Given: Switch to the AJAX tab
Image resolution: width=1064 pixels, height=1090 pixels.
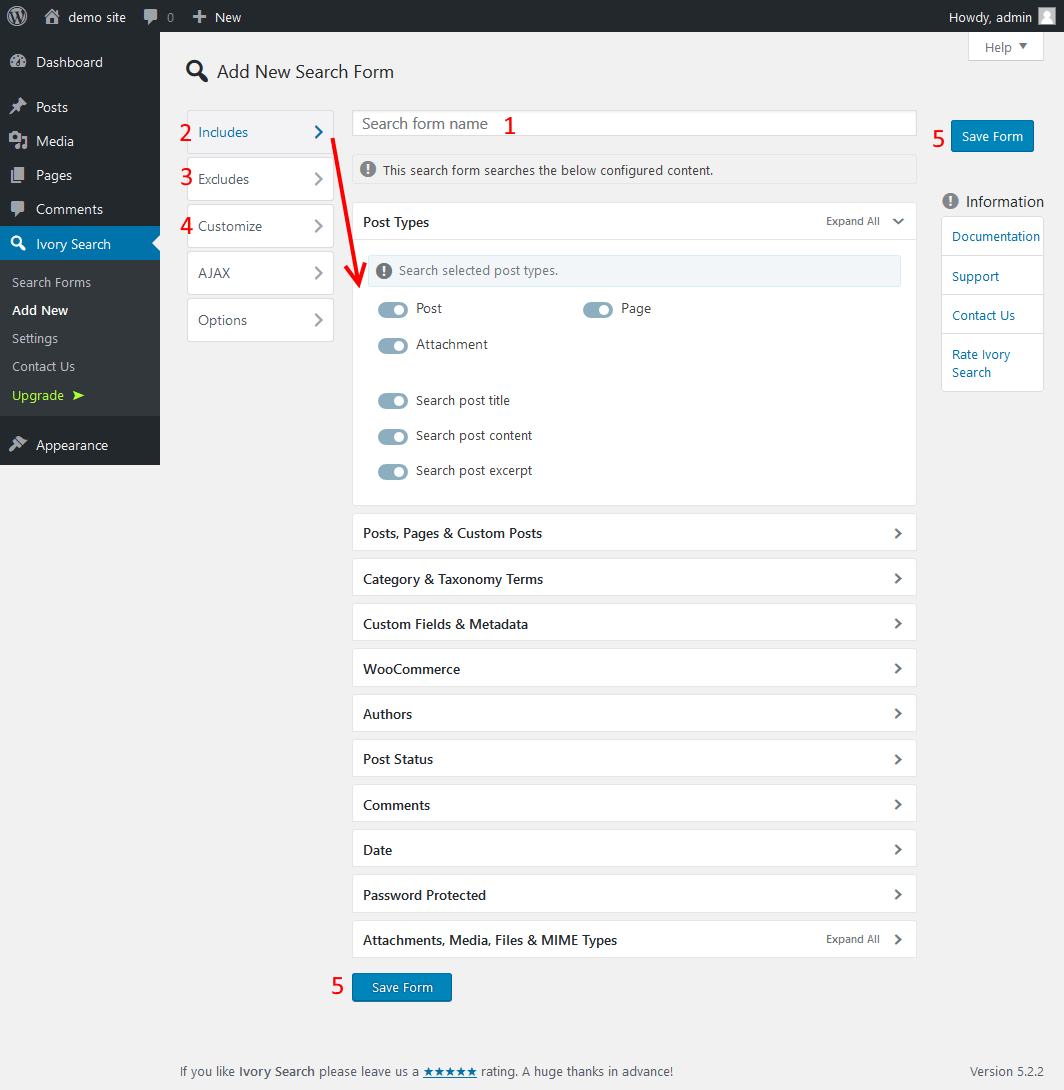Looking at the screenshot, I should pos(260,273).
